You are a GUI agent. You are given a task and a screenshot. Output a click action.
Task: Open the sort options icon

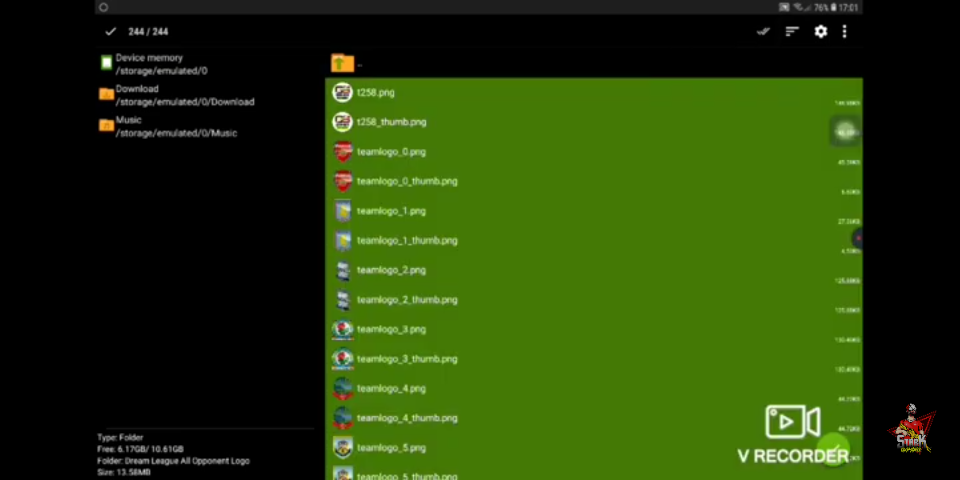point(792,32)
